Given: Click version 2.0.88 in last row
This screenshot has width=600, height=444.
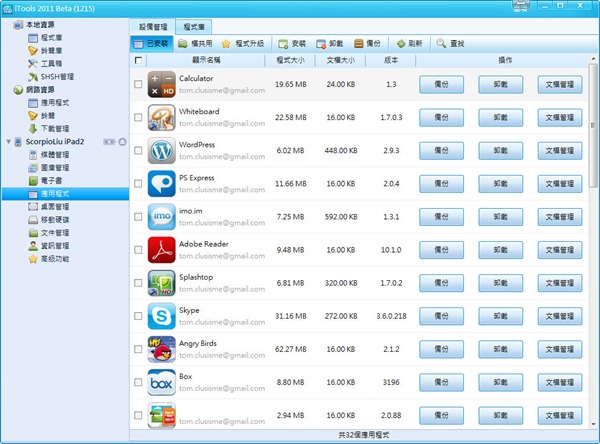Looking at the screenshot, I should (391, 415).
